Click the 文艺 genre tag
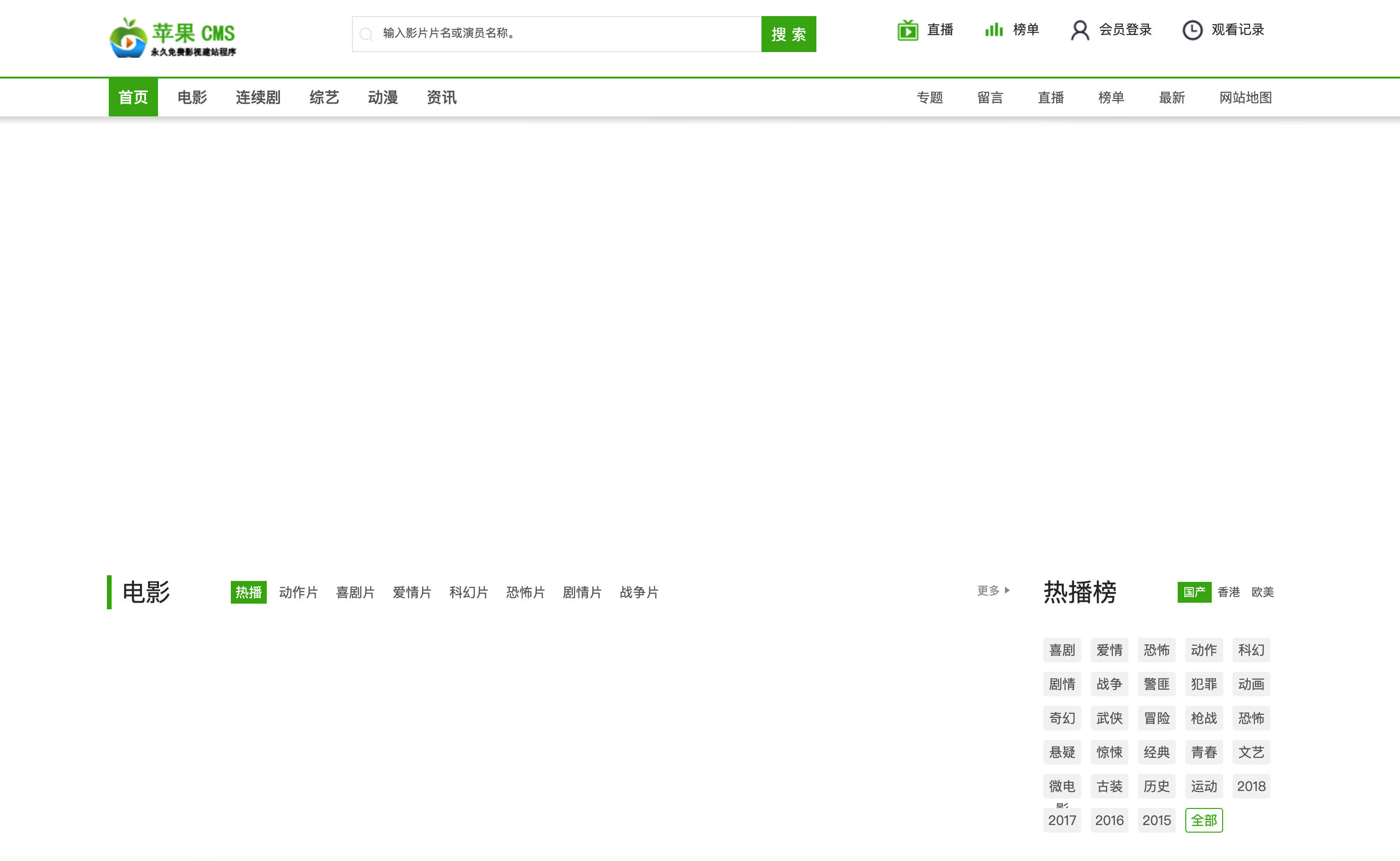 [x=1251, y=752]
